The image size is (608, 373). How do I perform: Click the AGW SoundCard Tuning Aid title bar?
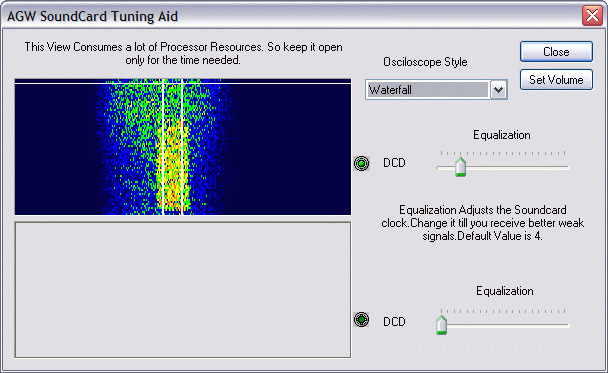(291, 16)
